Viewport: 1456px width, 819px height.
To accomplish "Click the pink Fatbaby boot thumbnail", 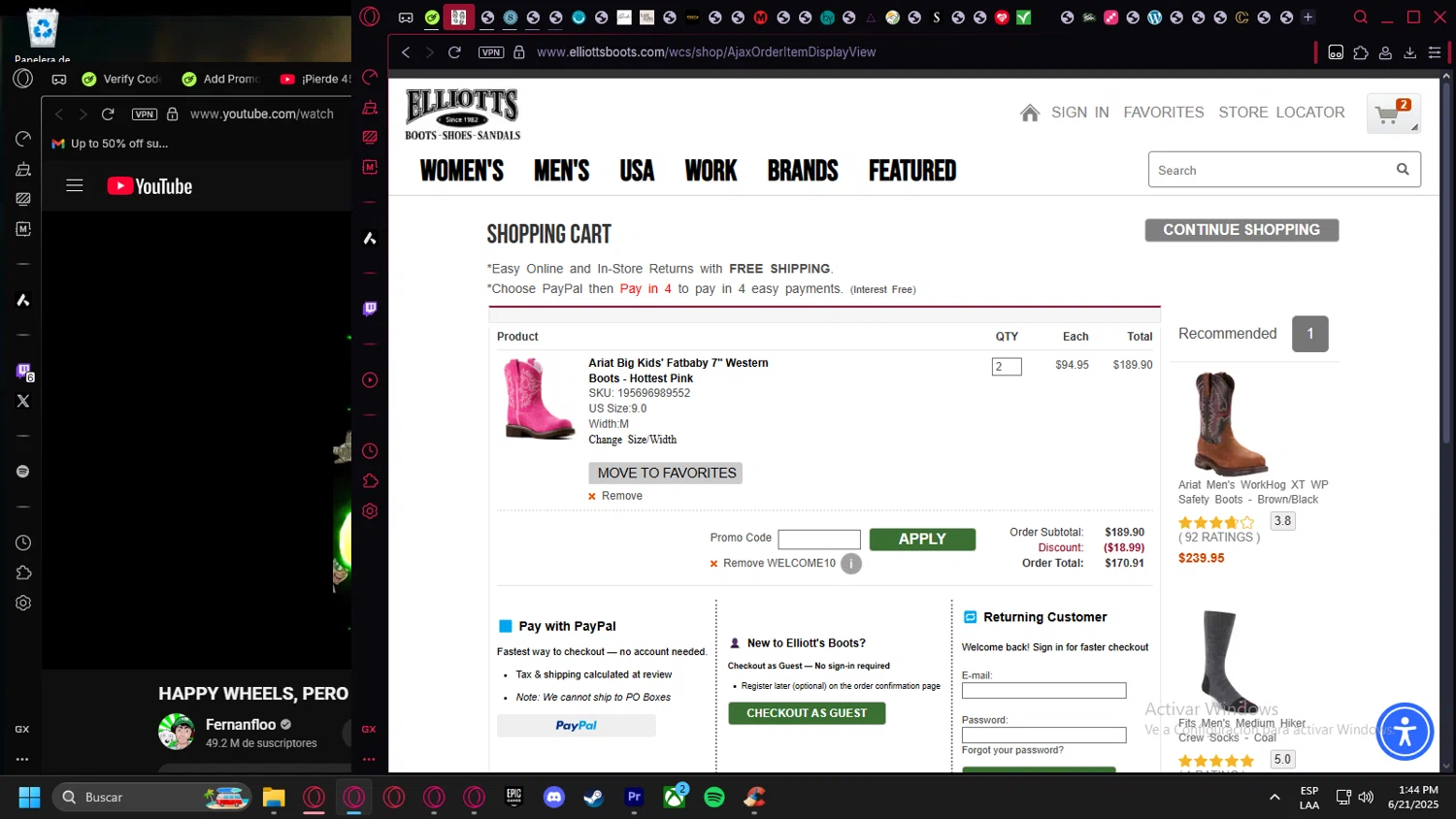I will (x=539, y=399).
